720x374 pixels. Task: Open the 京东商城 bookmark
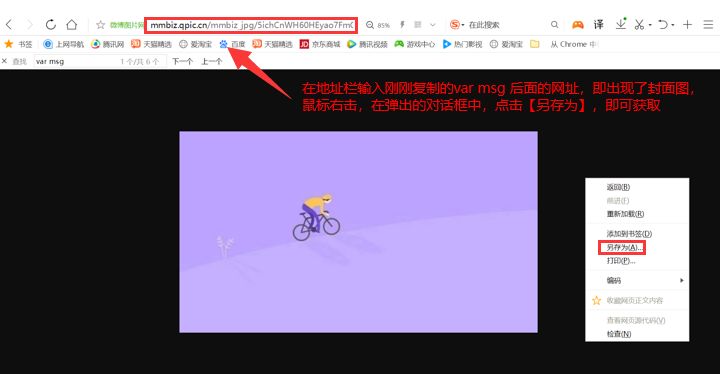(x=320, y=44)
